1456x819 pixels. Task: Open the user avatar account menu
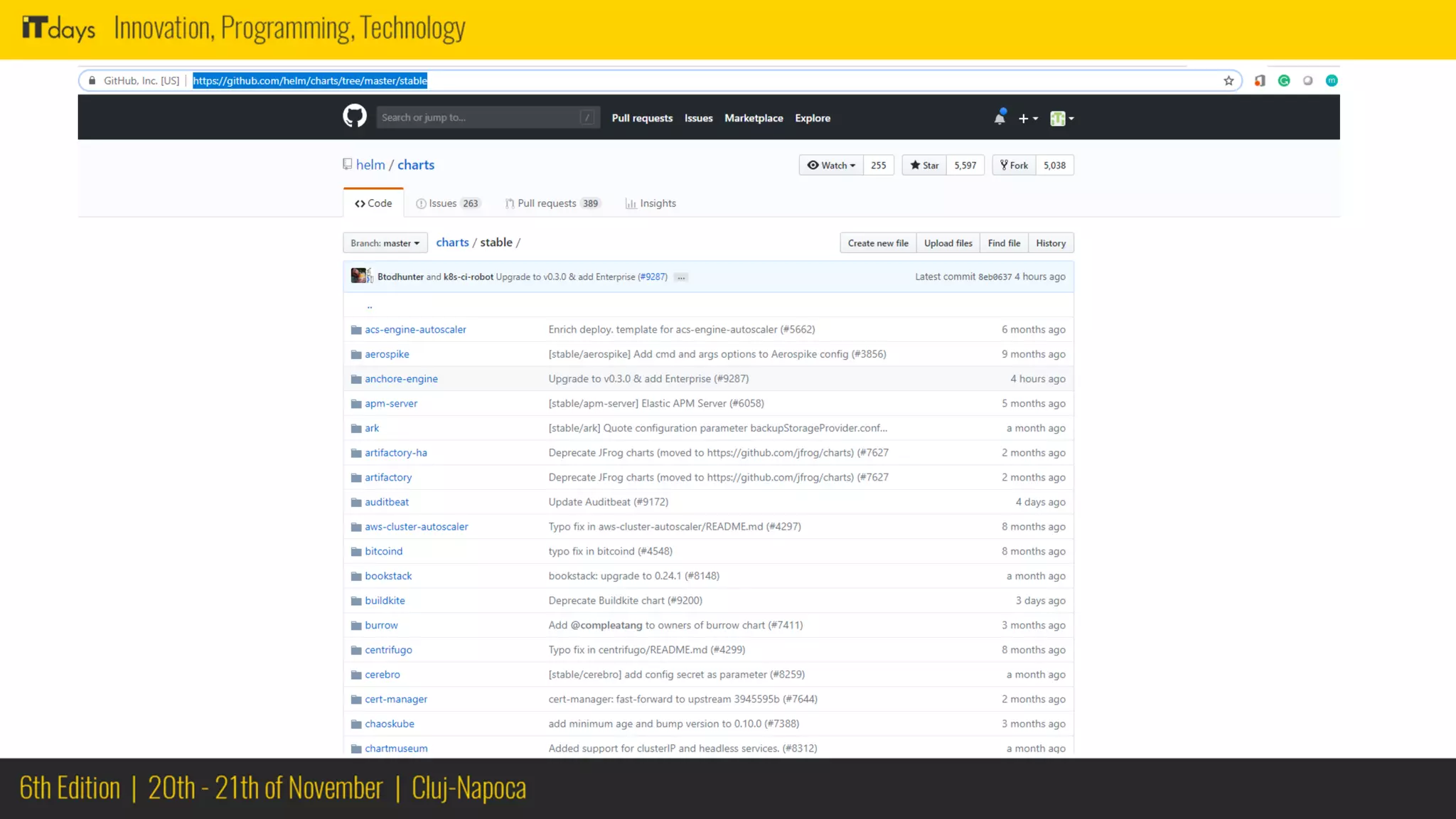1061,119
